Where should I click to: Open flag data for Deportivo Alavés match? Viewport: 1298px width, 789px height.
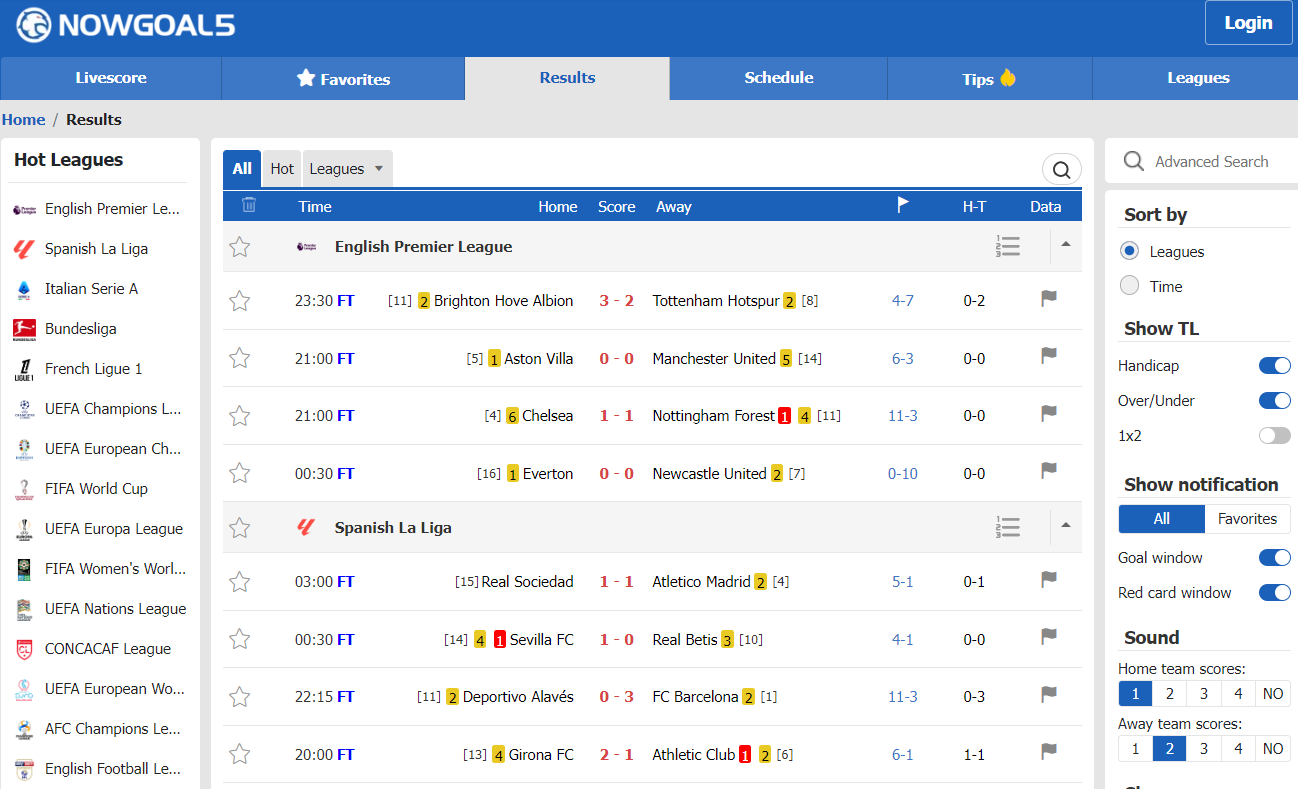coord(1049,694)
